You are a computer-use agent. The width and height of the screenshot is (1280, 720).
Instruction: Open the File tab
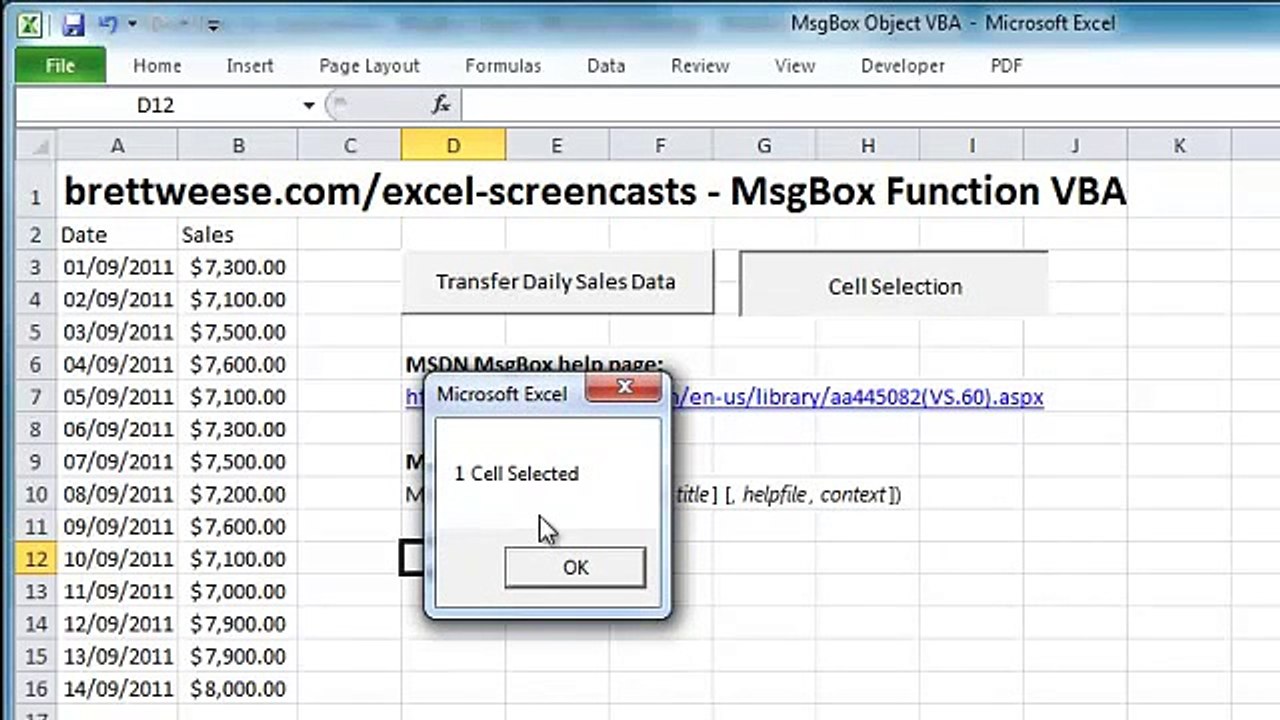[60, 66]
